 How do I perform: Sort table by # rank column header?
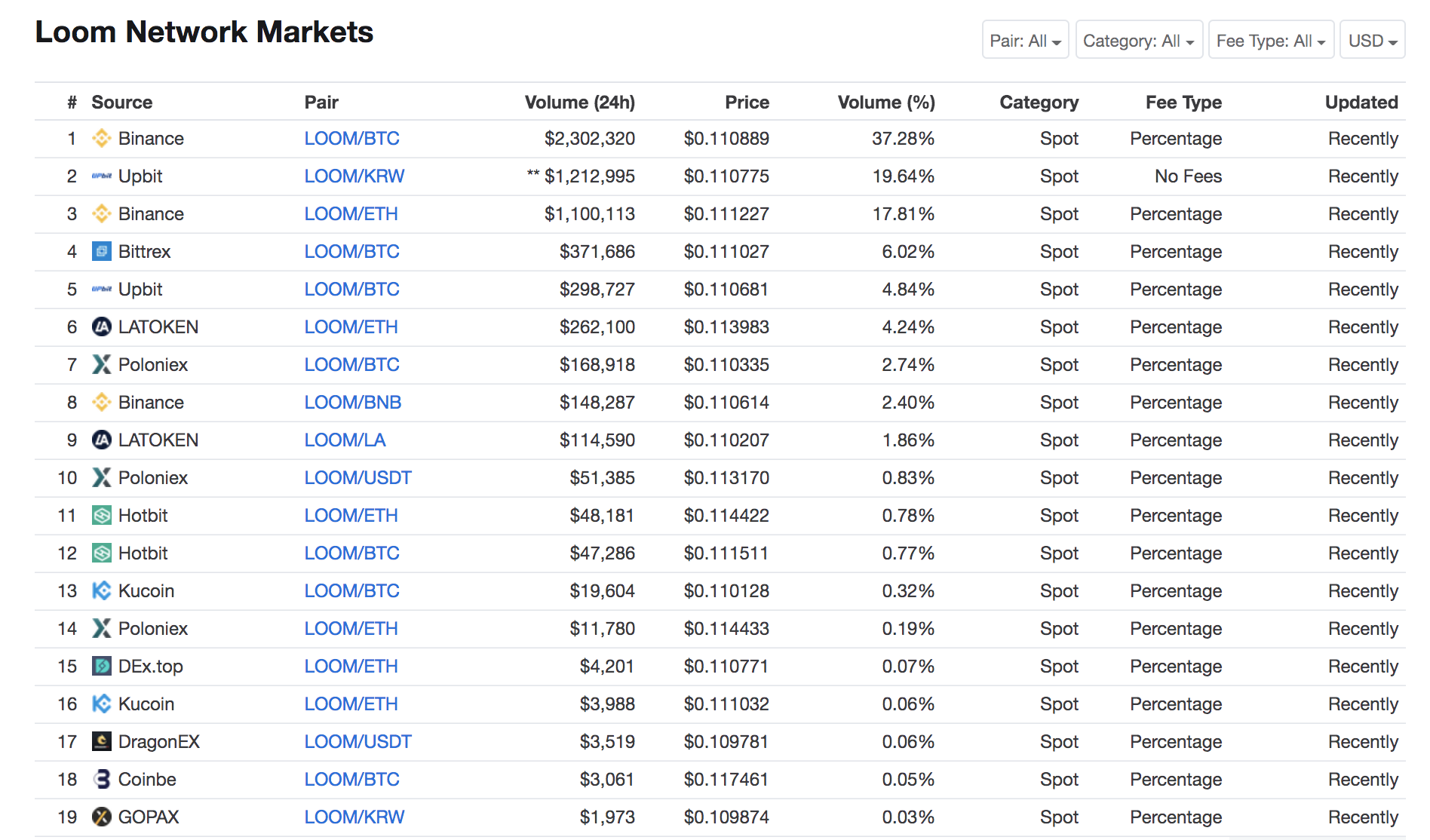[72, 102]
